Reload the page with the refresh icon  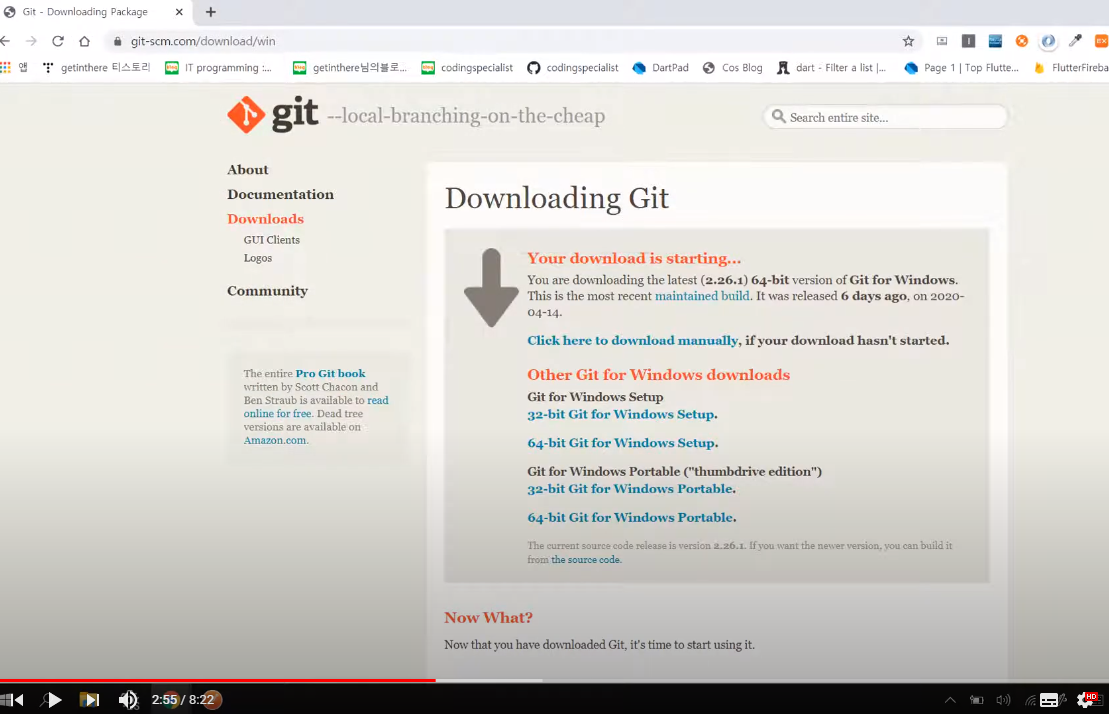click(58, 41)
